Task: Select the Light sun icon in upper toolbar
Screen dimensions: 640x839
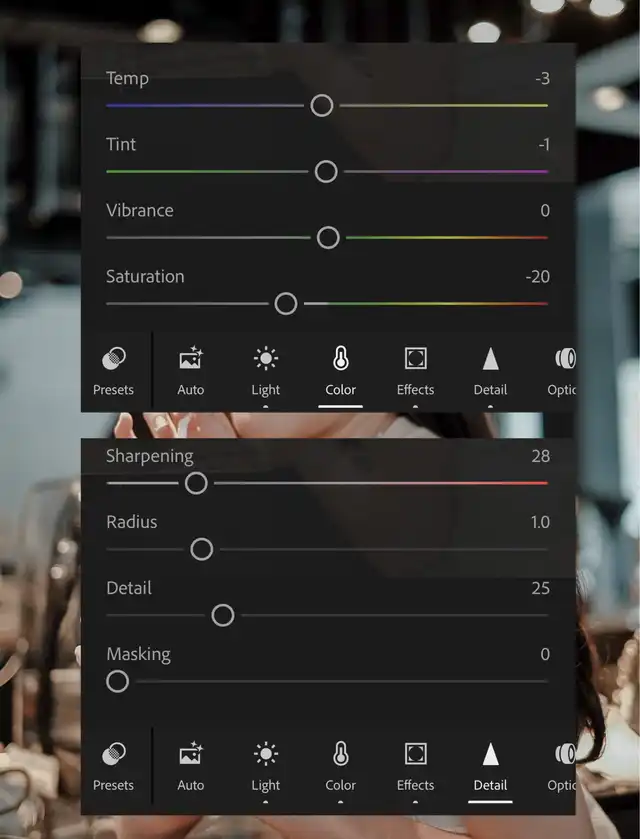Action: (265, 359)
